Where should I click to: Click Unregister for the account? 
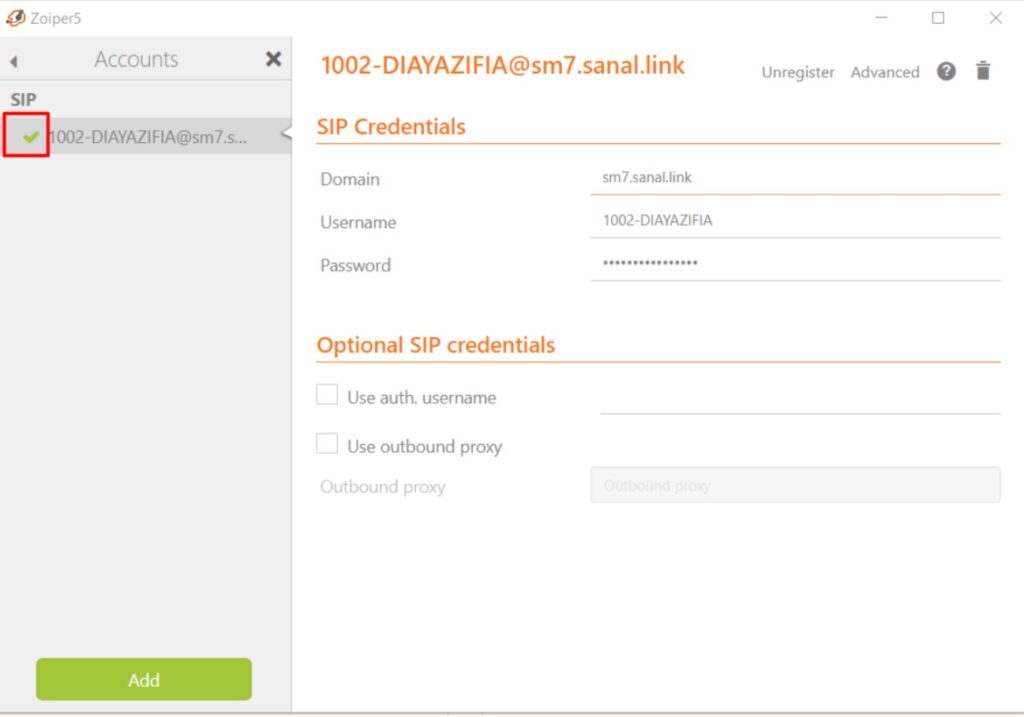click(797, 72)
